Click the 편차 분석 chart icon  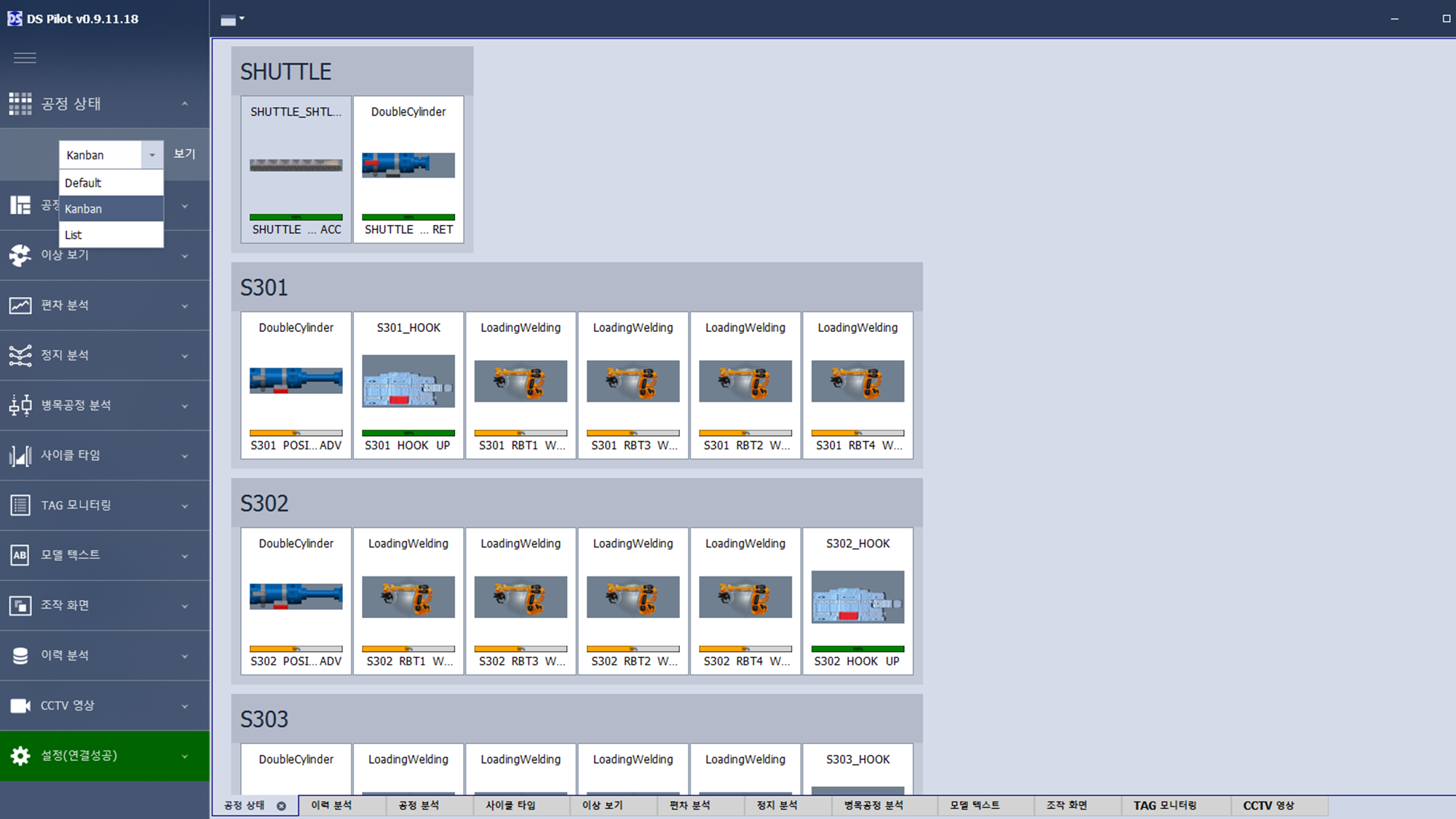click(20, 305)
